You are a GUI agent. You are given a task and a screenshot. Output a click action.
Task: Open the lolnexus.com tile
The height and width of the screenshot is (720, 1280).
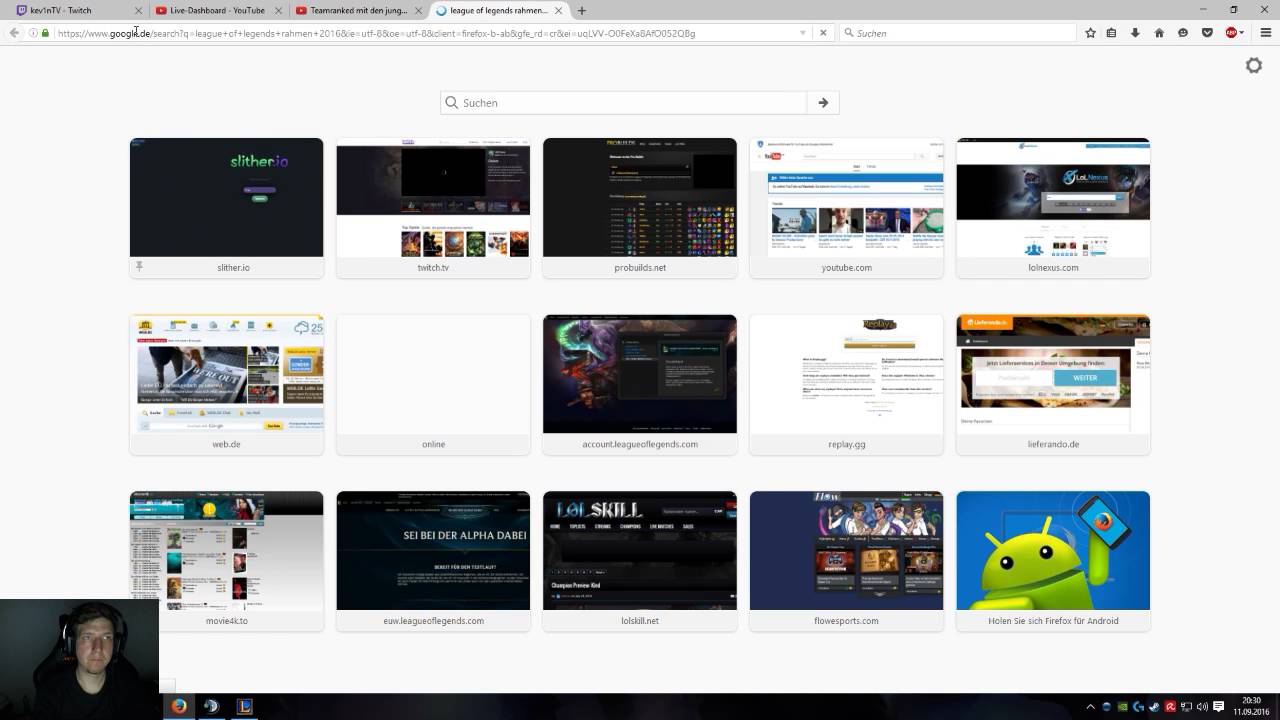1053,208
